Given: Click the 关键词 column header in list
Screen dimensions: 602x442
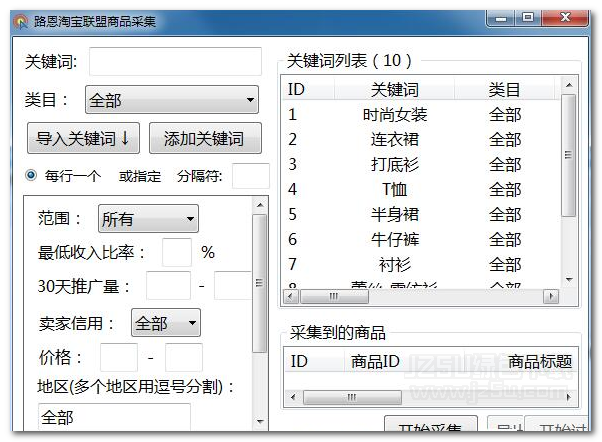Looking at the screenshot, I should [x=394, y=89].
